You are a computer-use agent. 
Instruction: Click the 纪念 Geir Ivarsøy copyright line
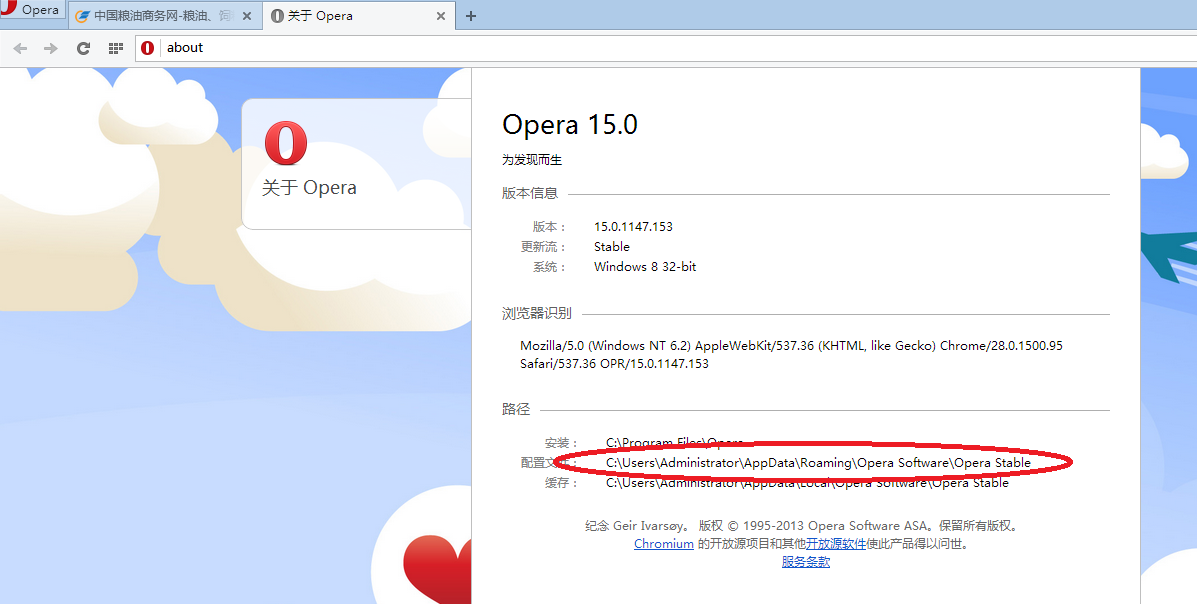(x=802, y=525)
